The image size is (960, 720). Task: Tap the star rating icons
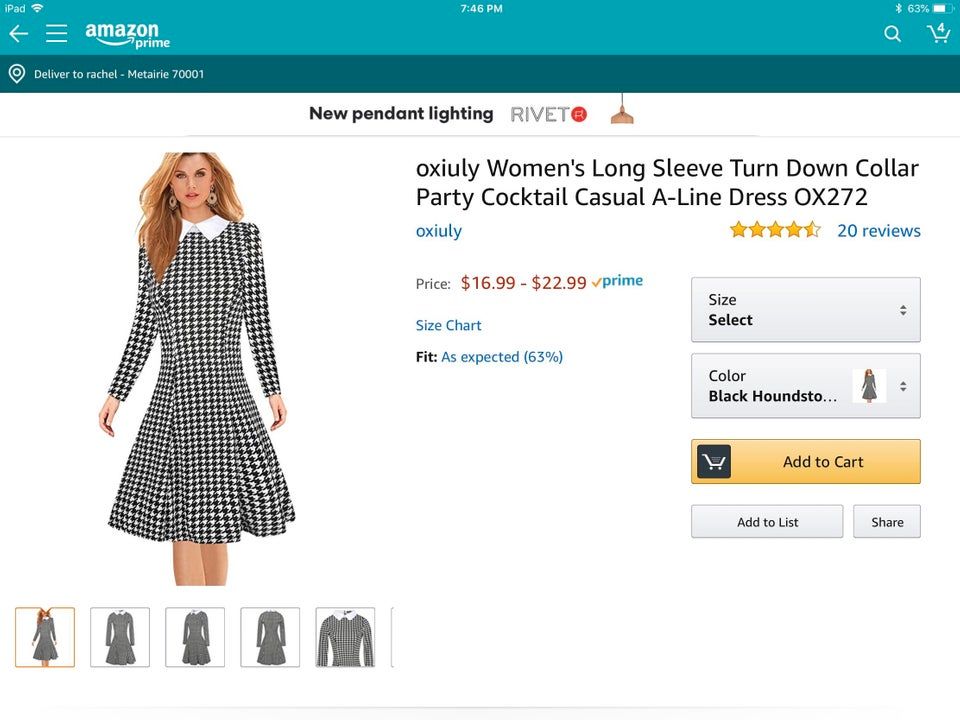tap(775, 231)
